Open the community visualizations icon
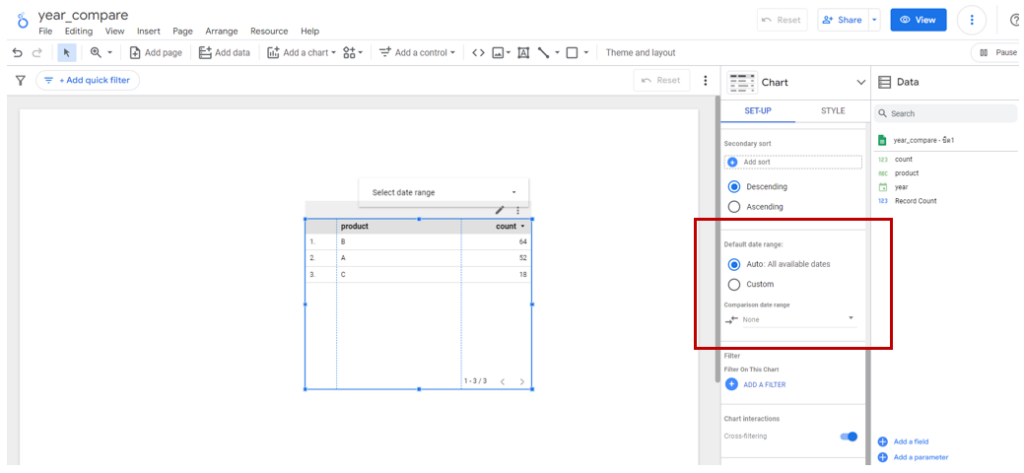The image size is (1024, 473). [x=351, y=53]
